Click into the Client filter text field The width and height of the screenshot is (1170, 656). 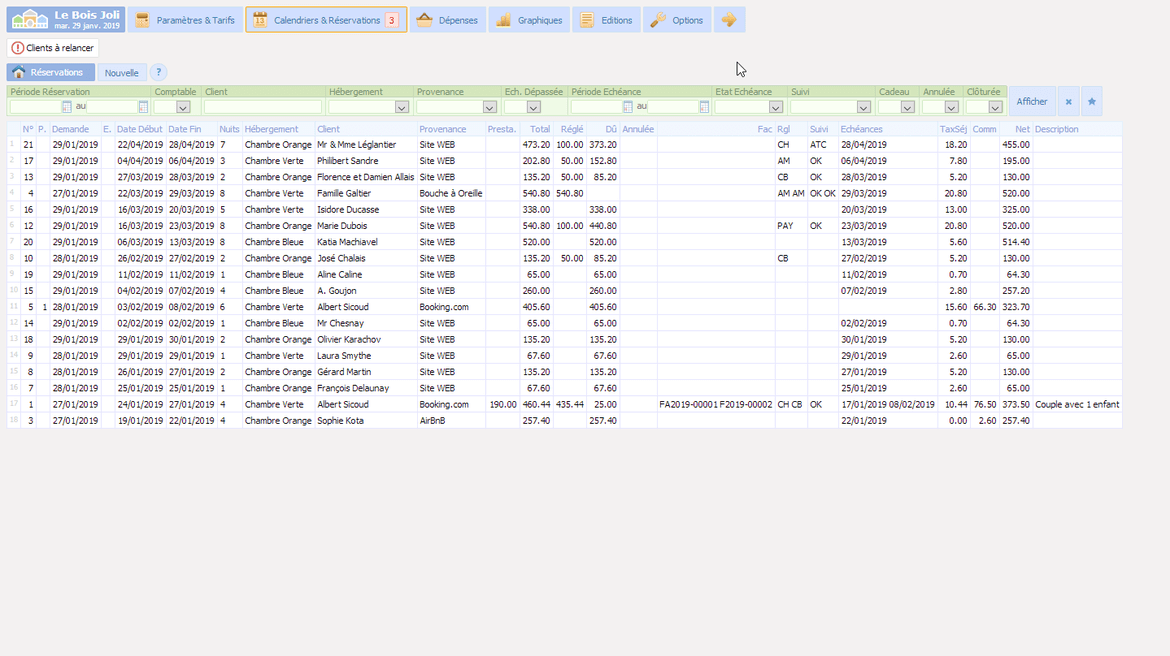263,107
